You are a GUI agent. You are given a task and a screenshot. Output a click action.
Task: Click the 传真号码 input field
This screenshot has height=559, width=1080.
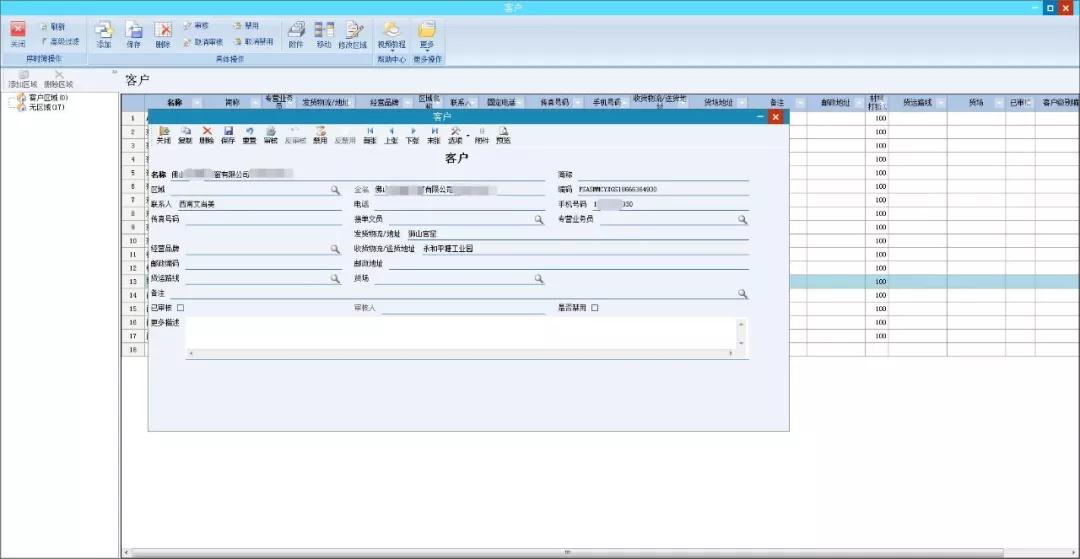coord(263,220)
